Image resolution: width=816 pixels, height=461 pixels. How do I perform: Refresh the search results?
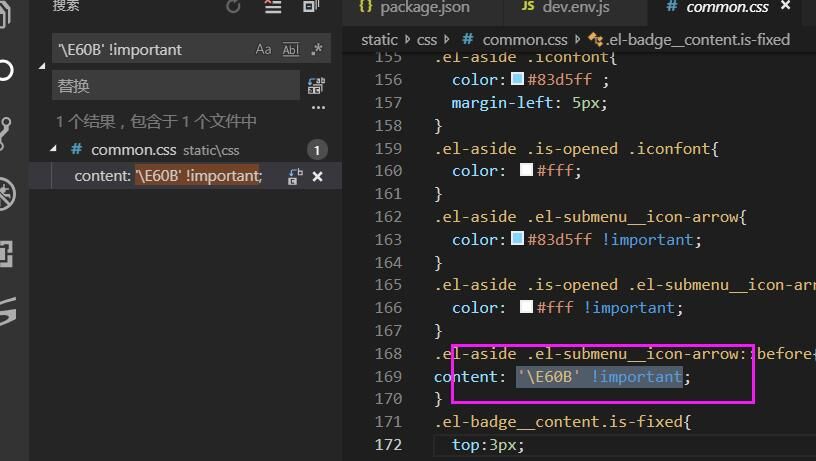click(x=233, y=6)
